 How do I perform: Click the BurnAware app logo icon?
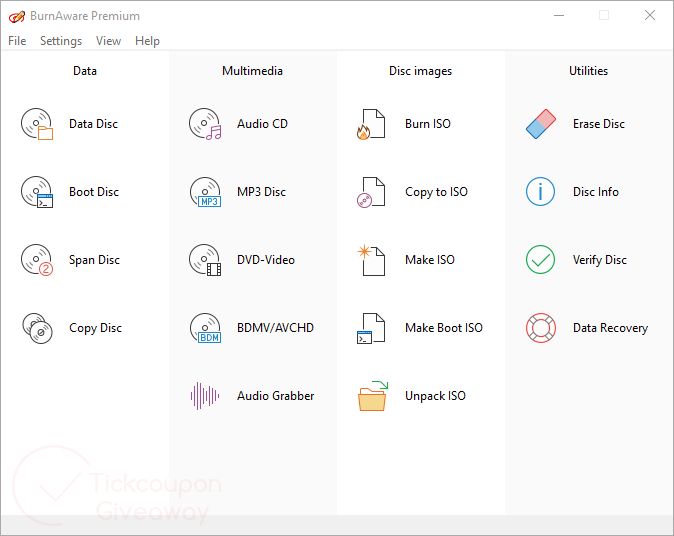pyautogui.click(x=17, y=16)
